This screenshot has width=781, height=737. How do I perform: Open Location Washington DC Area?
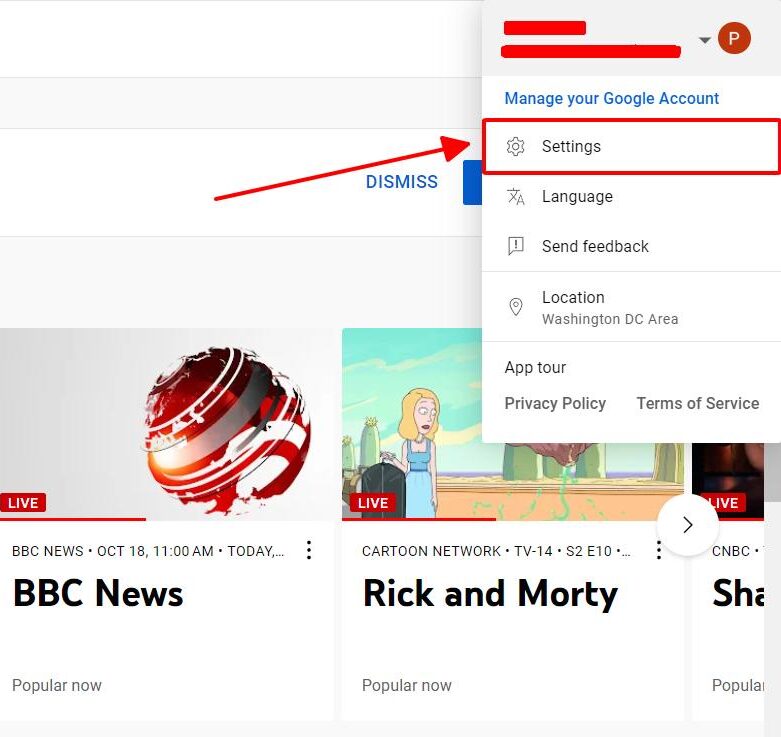pos(631,307)
